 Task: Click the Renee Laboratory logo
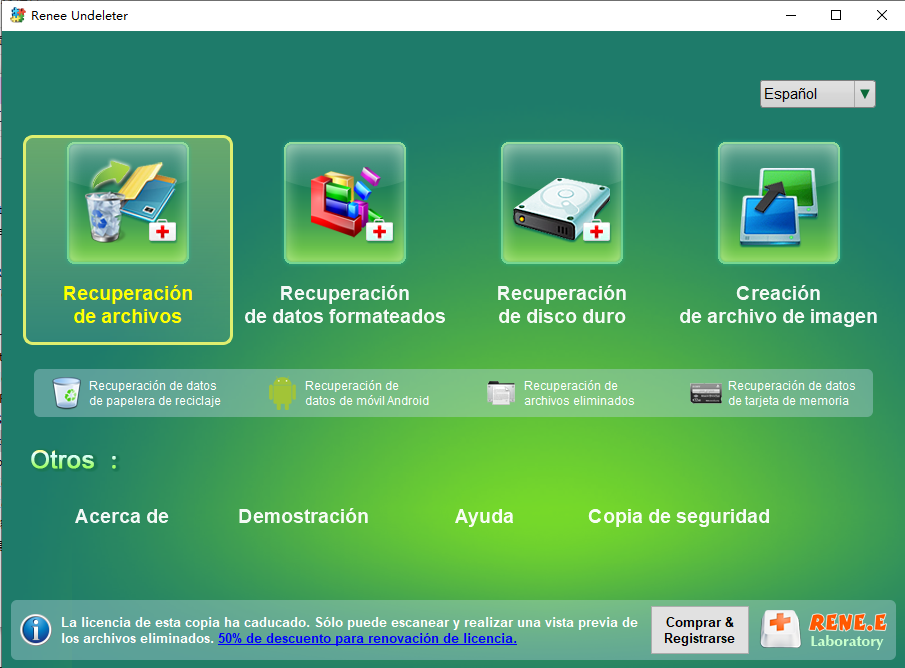pyautogui.click(x=825, y=630)
